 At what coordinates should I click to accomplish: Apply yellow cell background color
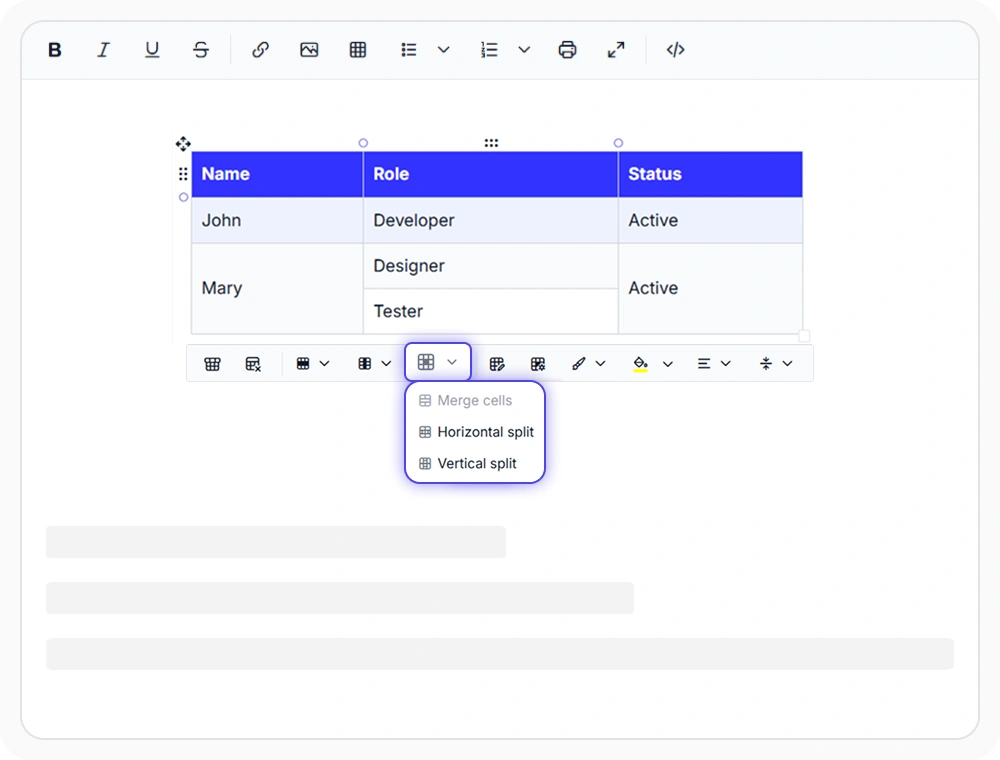click(x=641, y=364)
